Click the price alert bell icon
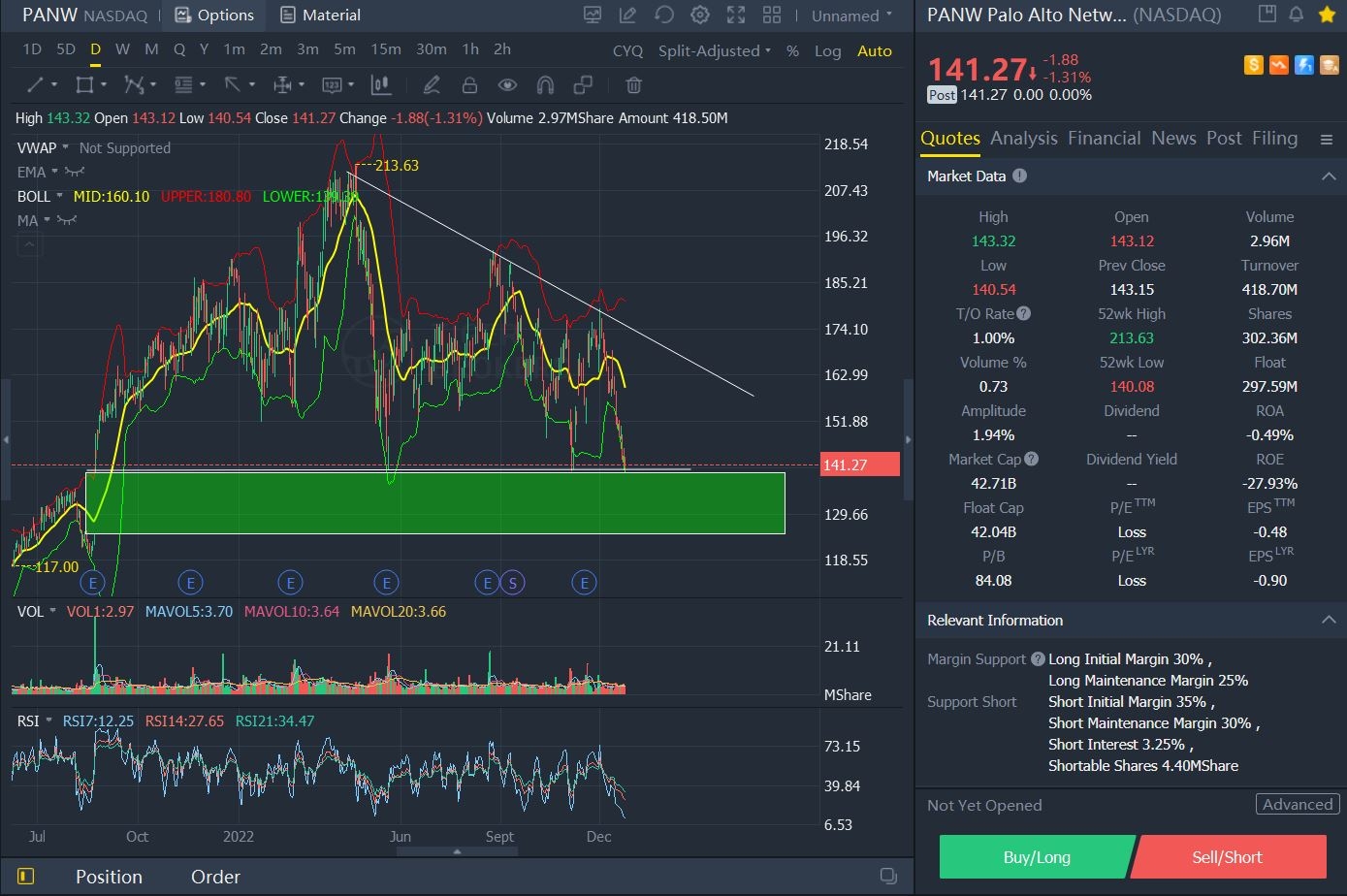1347x896 pixels. click(1296, 15)
